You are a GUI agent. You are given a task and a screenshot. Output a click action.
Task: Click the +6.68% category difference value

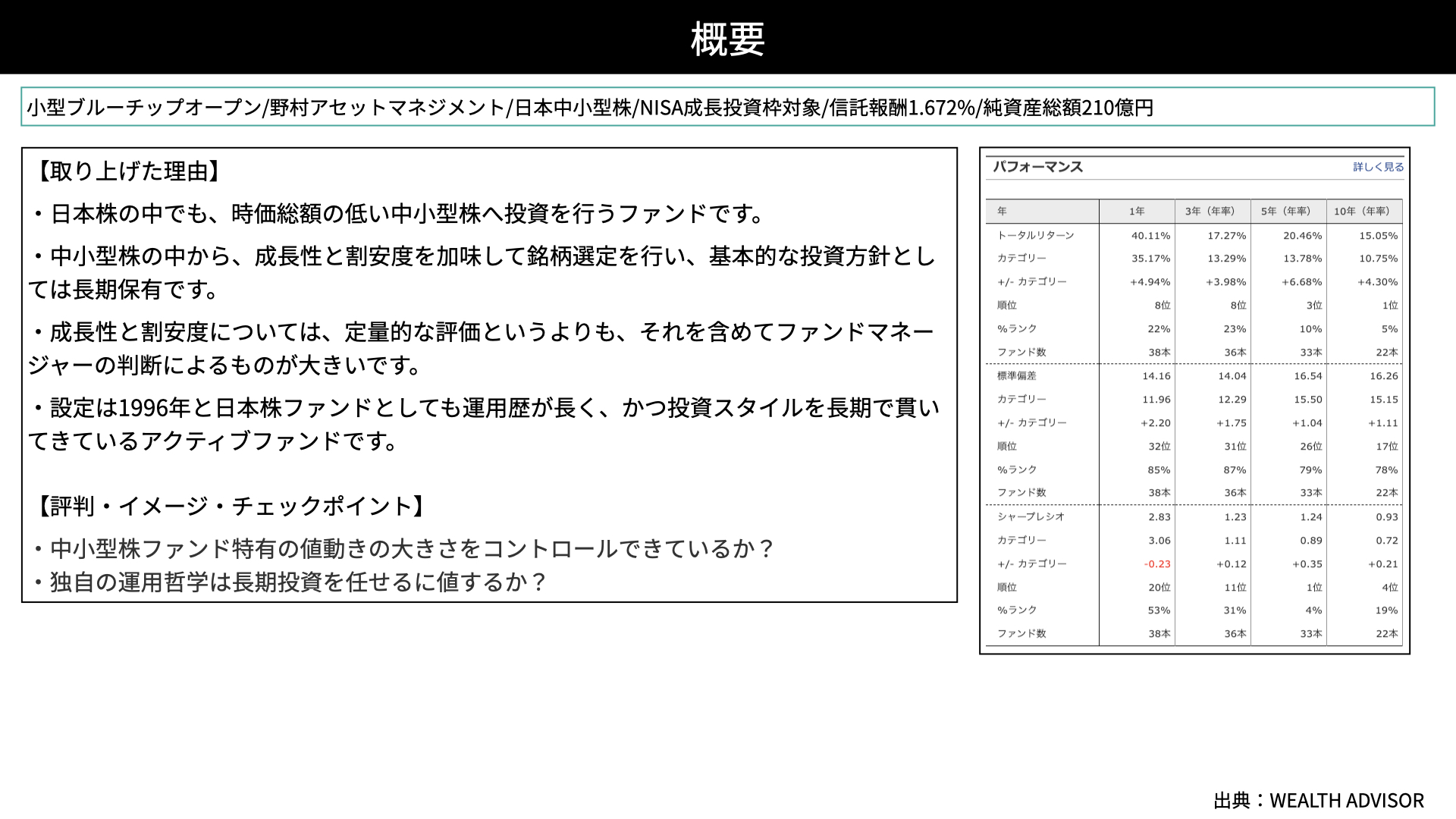coord(1302,282)
